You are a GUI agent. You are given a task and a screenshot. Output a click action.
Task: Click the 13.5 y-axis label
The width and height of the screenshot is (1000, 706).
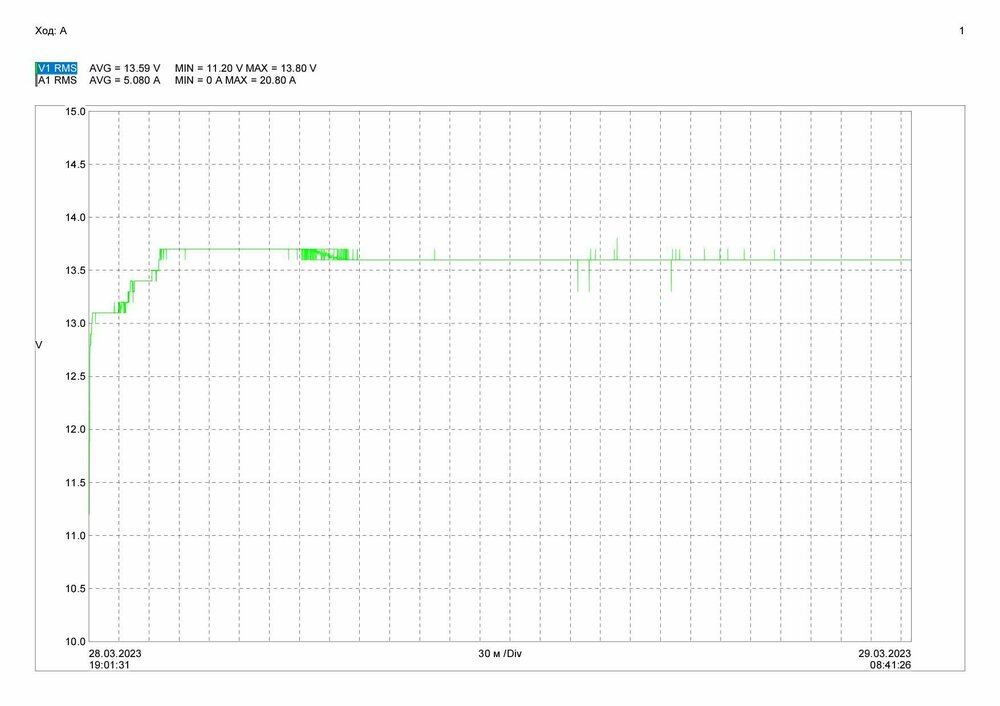(x=75, y=270)
